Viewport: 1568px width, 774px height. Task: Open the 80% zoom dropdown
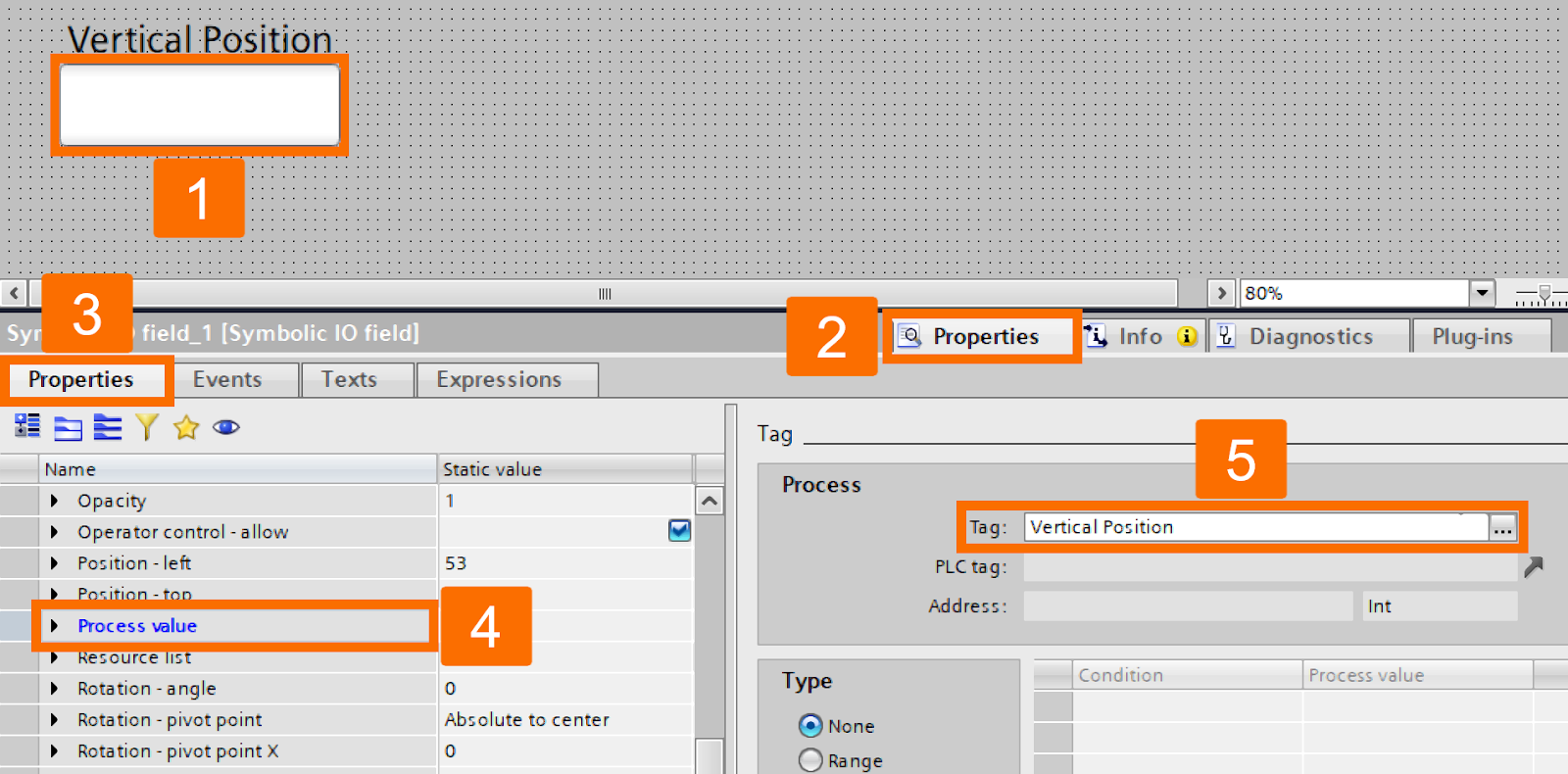point(1482,293)
